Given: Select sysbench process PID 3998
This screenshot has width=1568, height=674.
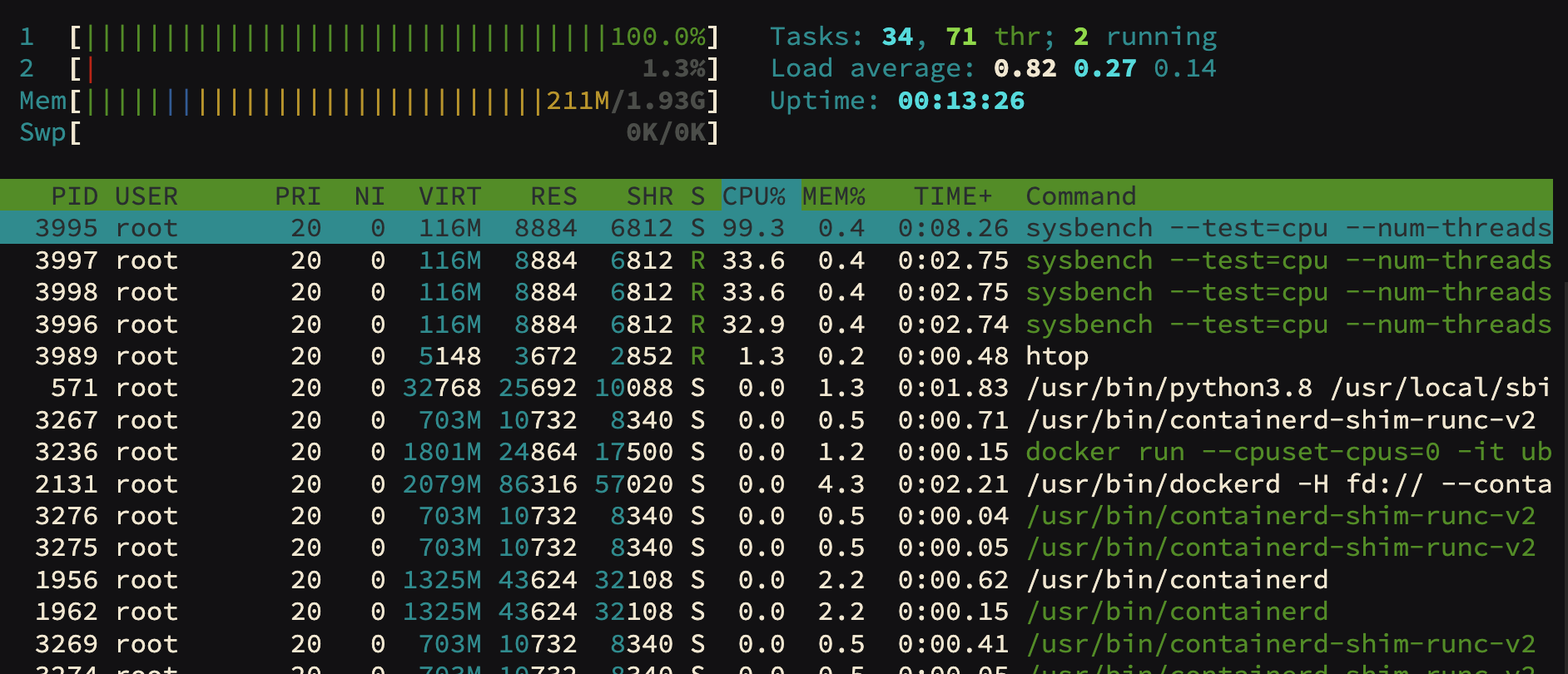Looking at the screenshot, I should tap(777, 292).
